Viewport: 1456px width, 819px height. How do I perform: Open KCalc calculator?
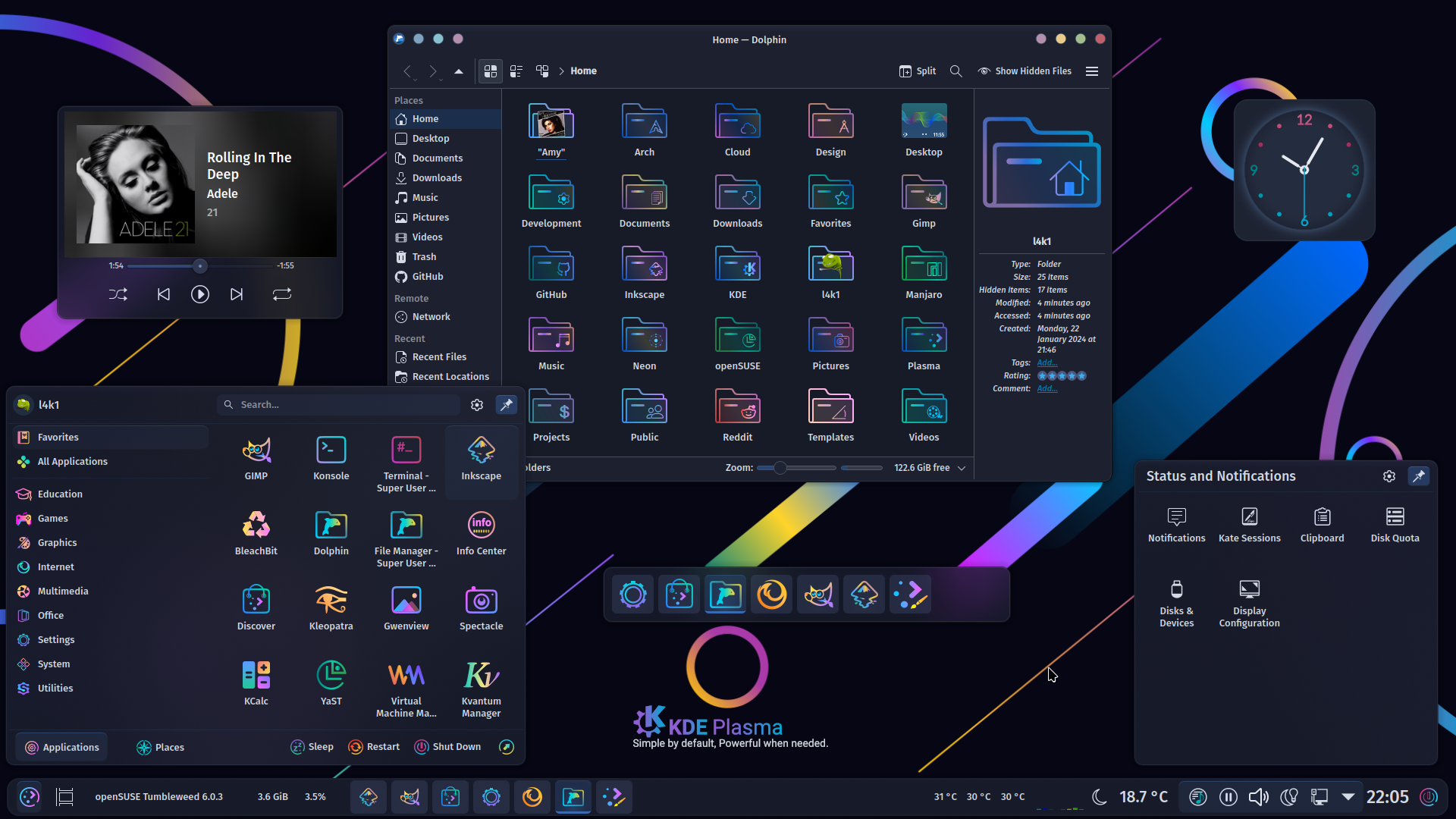tap(256, 684)
